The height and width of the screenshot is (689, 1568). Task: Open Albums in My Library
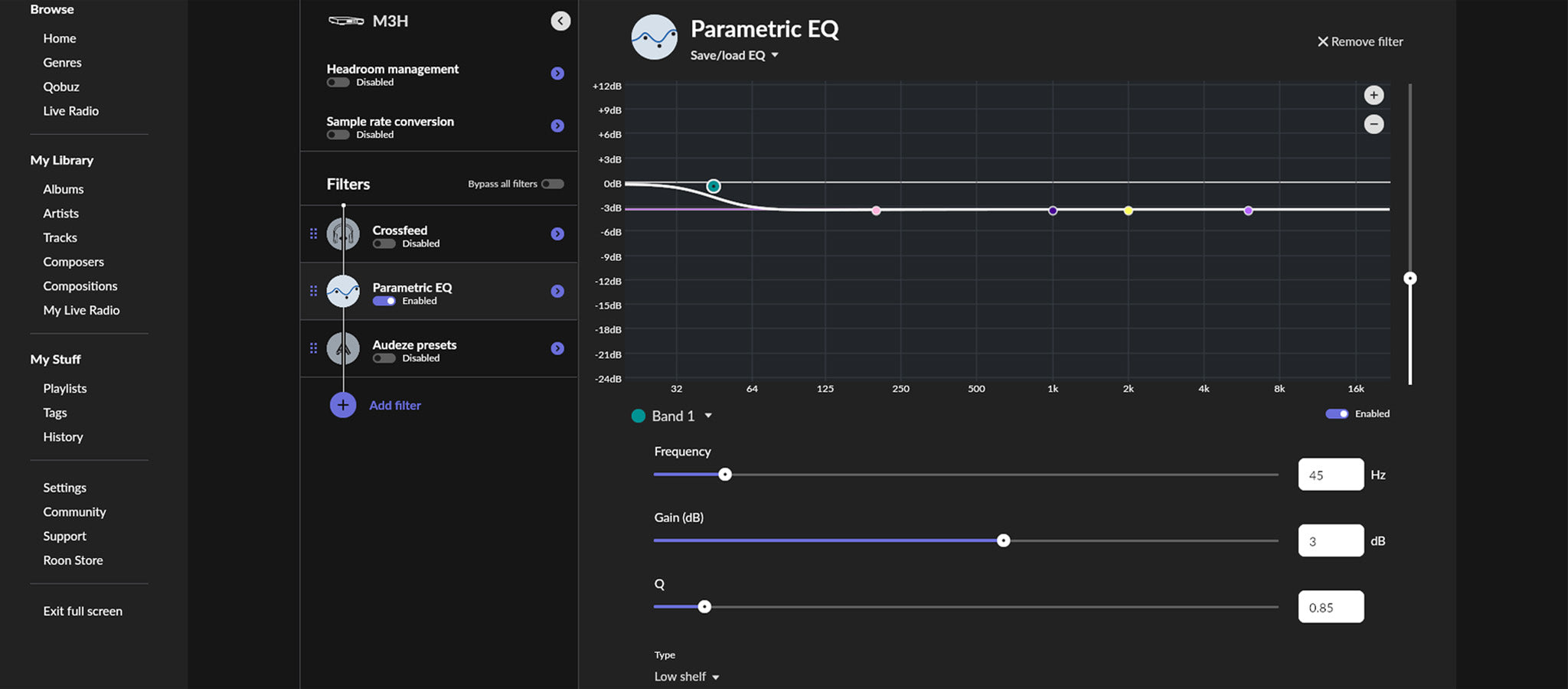click(x=64, y=189)
